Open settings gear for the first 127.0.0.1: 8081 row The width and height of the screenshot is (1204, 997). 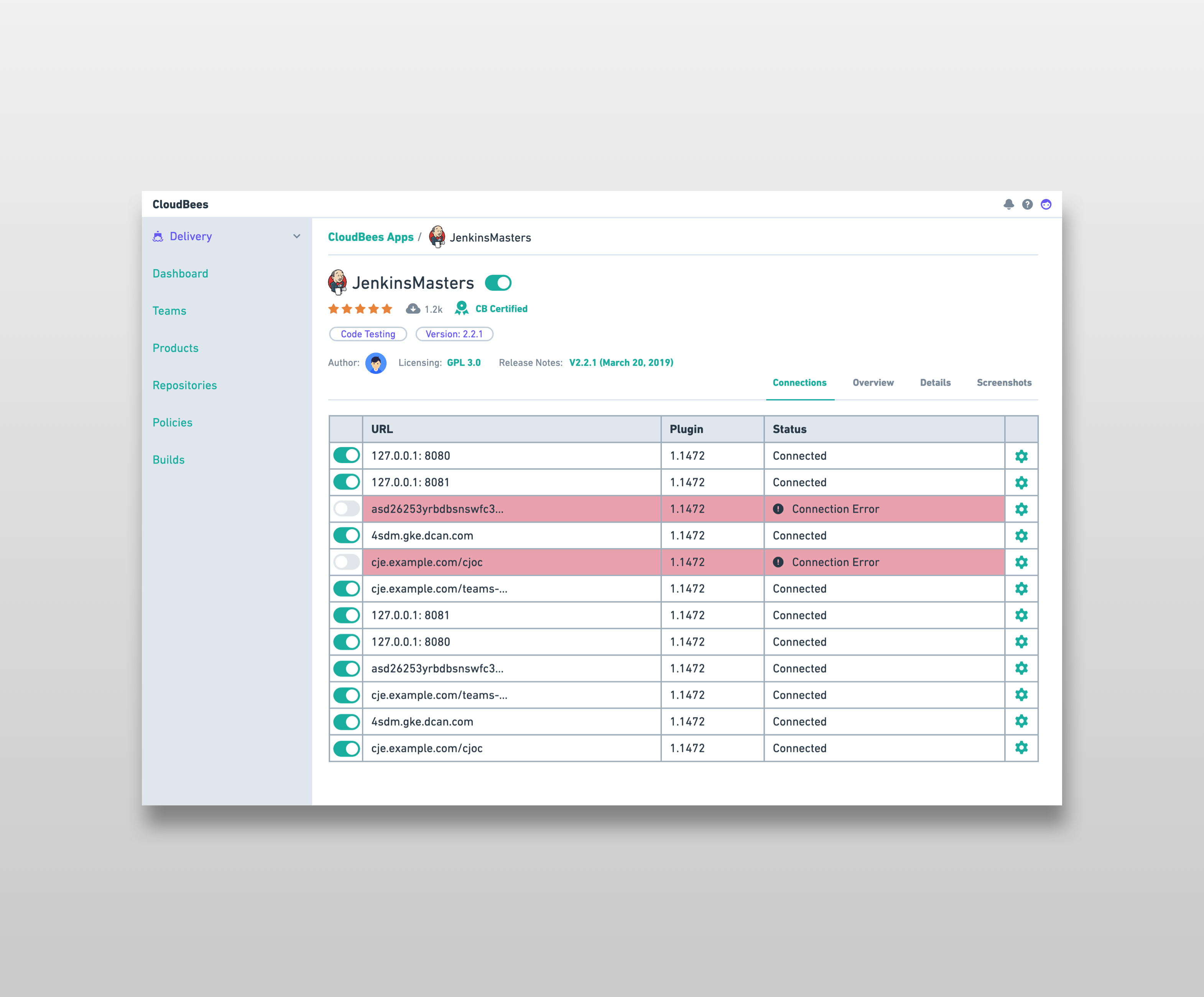pos(1021,482)
